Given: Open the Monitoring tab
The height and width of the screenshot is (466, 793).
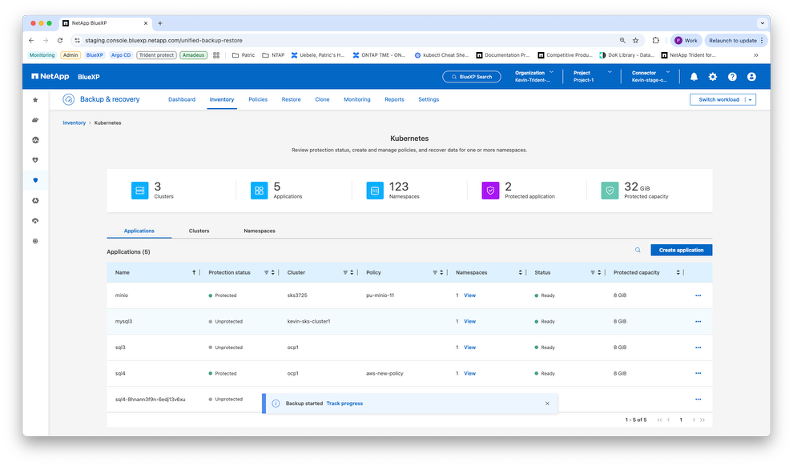Looking at the screenshot, I should 357,100.
